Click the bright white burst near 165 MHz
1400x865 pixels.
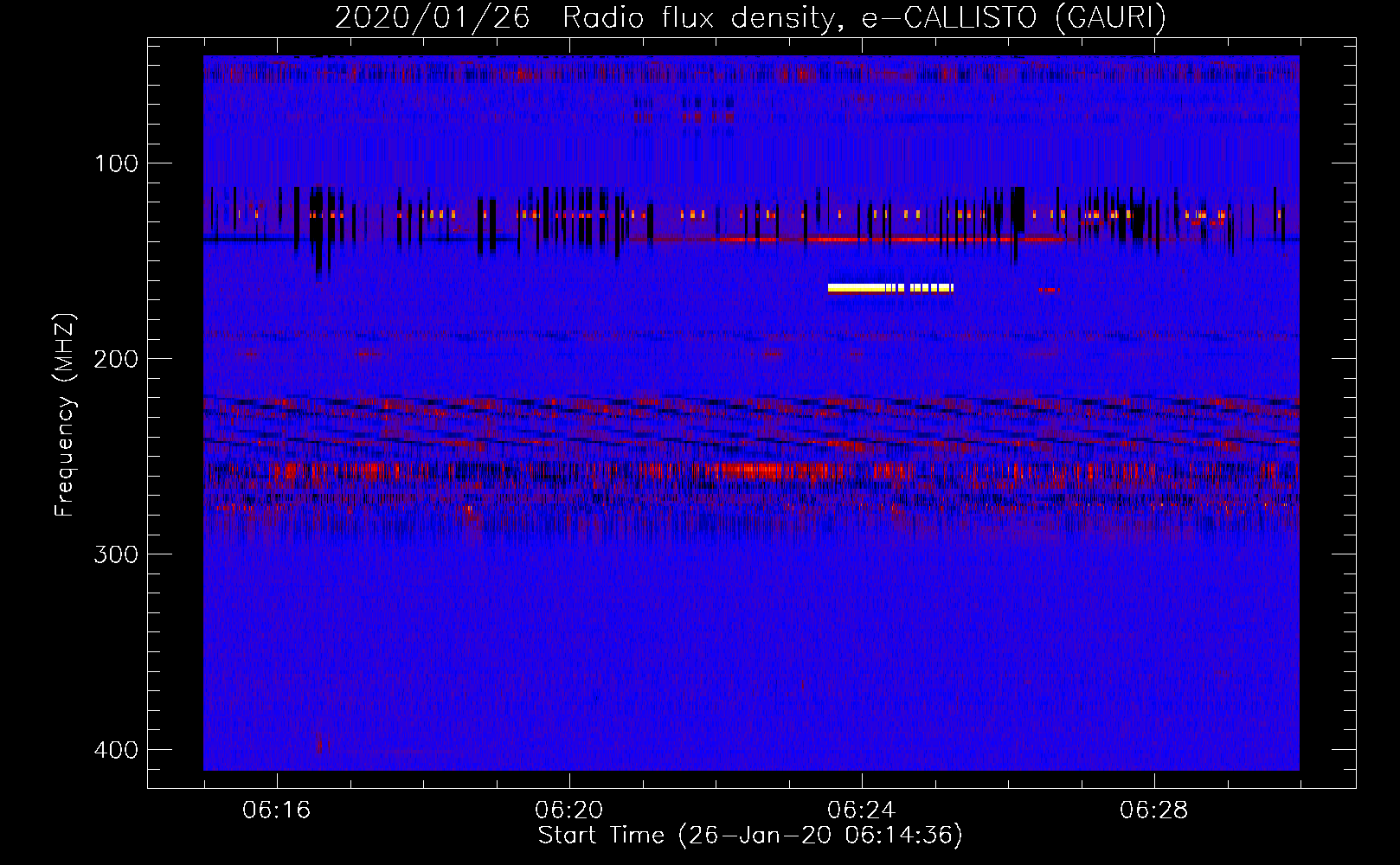(890, 288)
